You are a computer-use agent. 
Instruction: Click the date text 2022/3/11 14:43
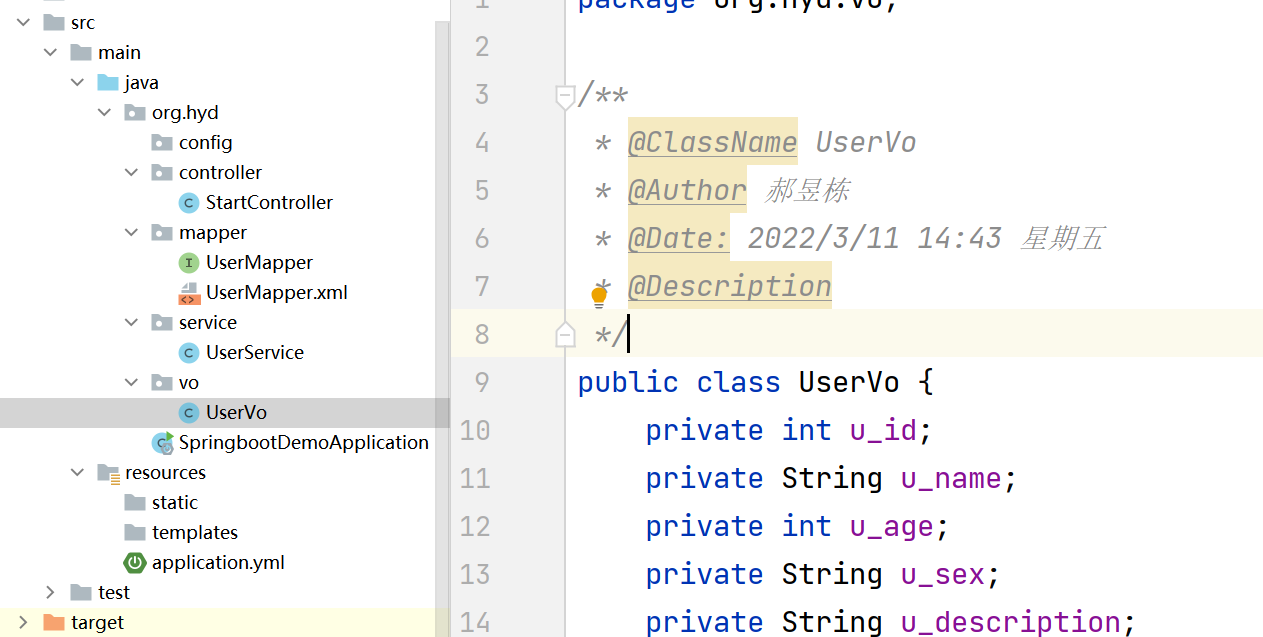[x=874, y=238]
